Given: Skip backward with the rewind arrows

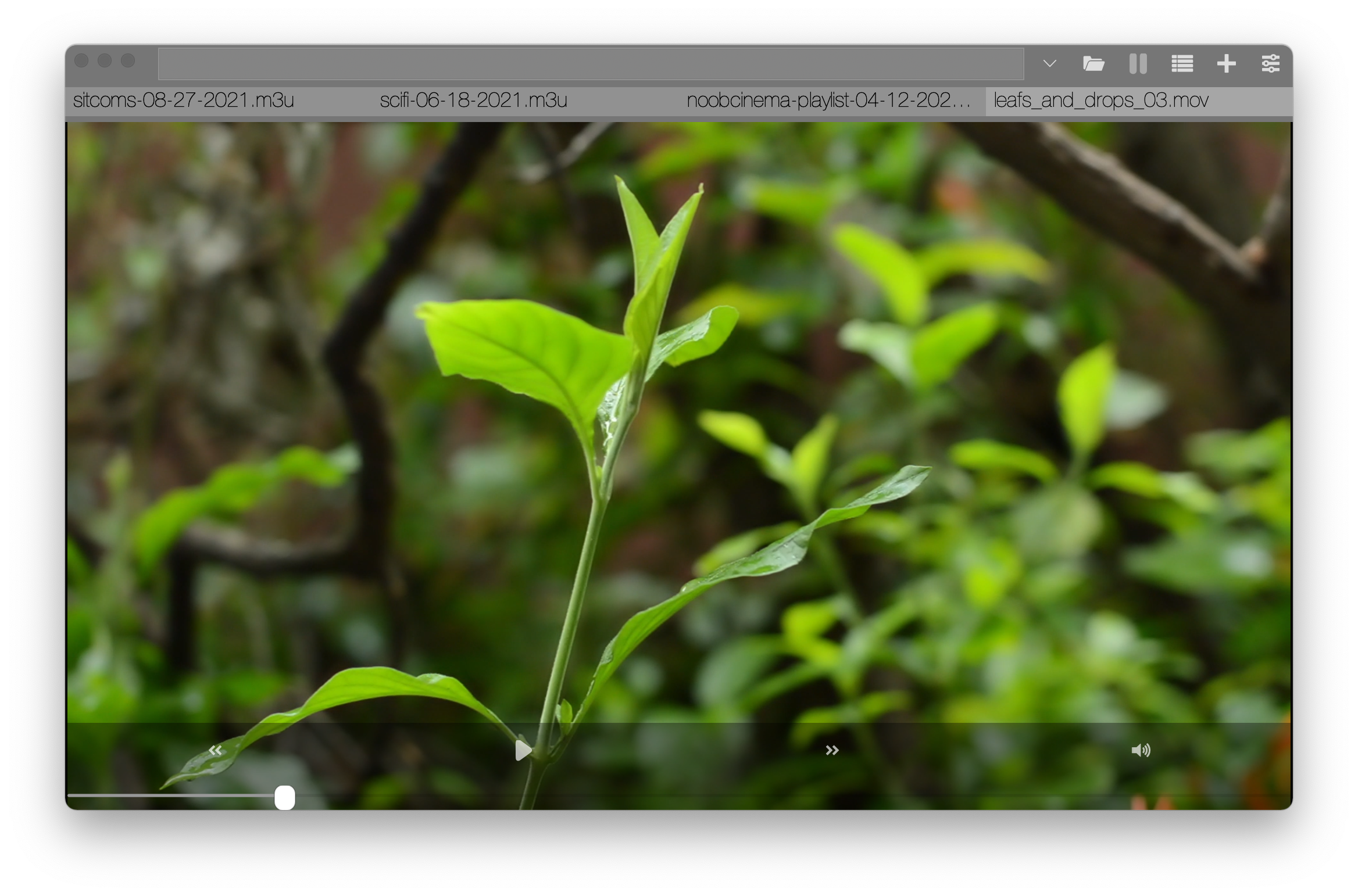Looking at the screenshot, I should coord(215,750).
